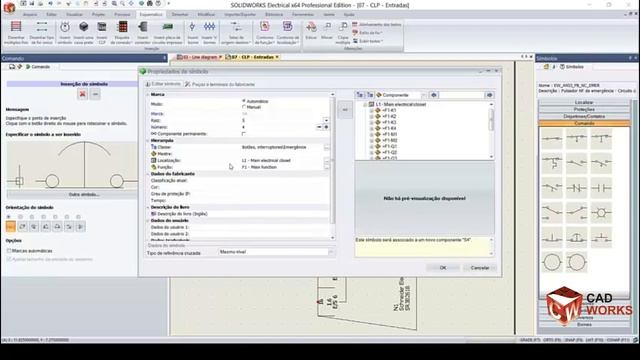Open Modificar ribbon tab
This screenshot has height=360, width=640.
coord(206,14)
